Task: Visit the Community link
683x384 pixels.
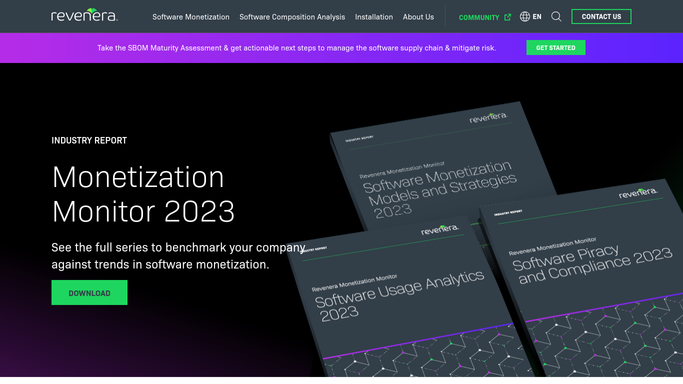Action: pyautogui.click(x=479, y=17)
